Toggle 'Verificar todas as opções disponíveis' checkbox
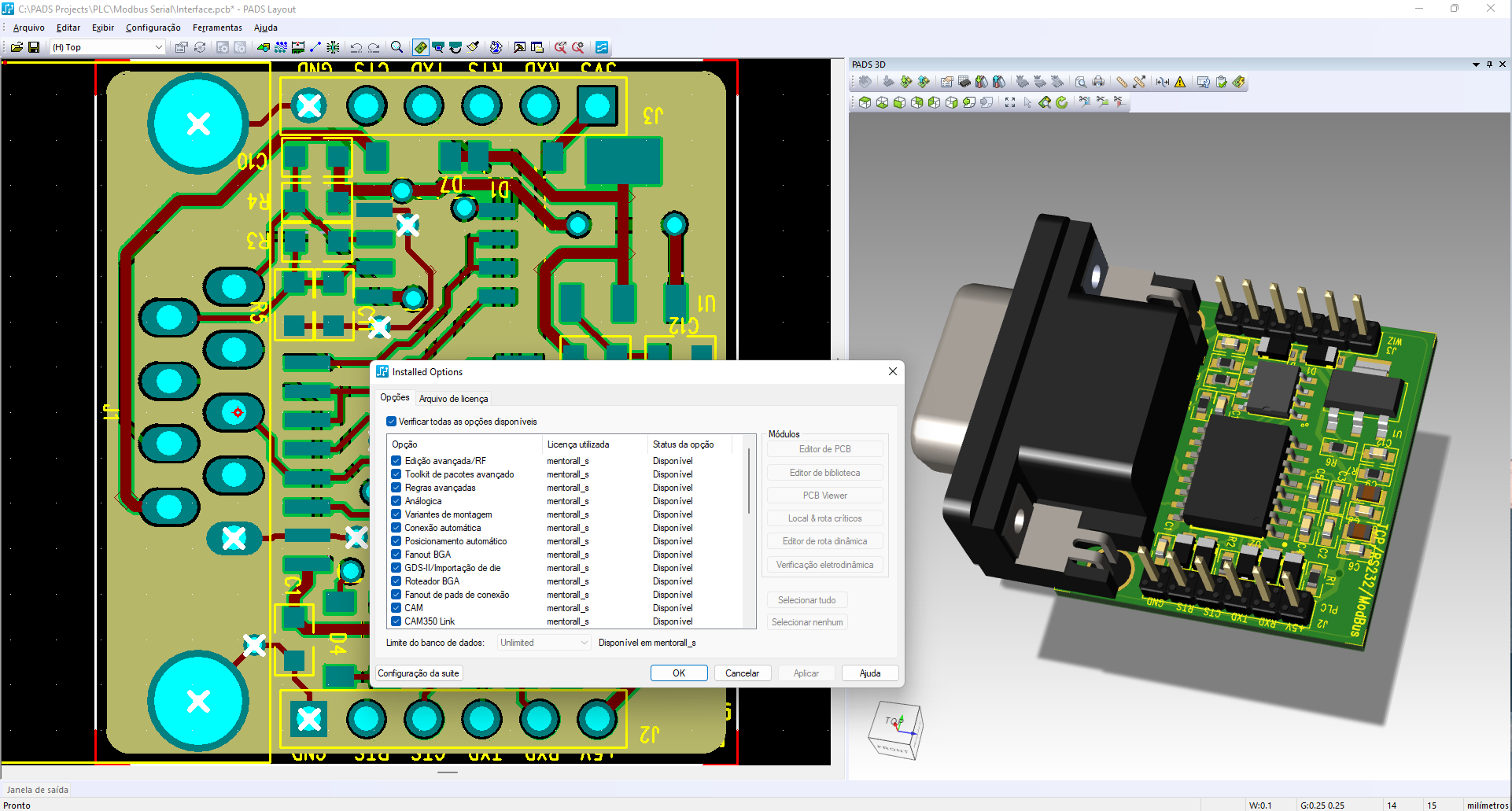Viewport: 1512px width, 811px height. tap(391, 422)
